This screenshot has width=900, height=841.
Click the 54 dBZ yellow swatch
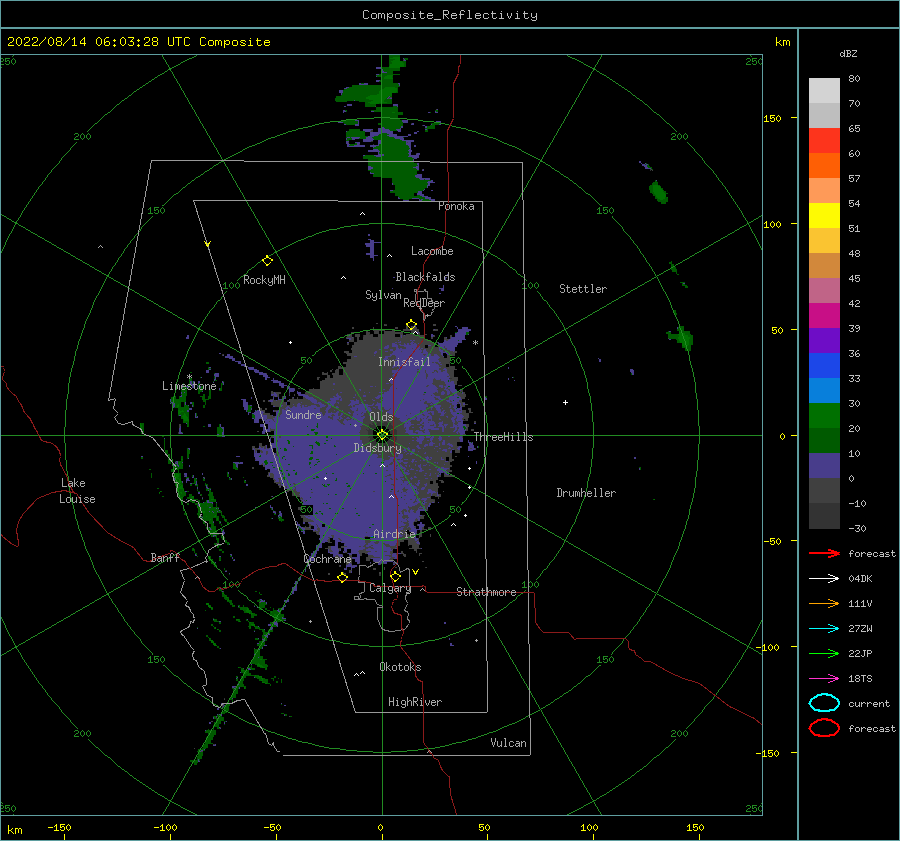pyautogui.click(x=824, y=215)
